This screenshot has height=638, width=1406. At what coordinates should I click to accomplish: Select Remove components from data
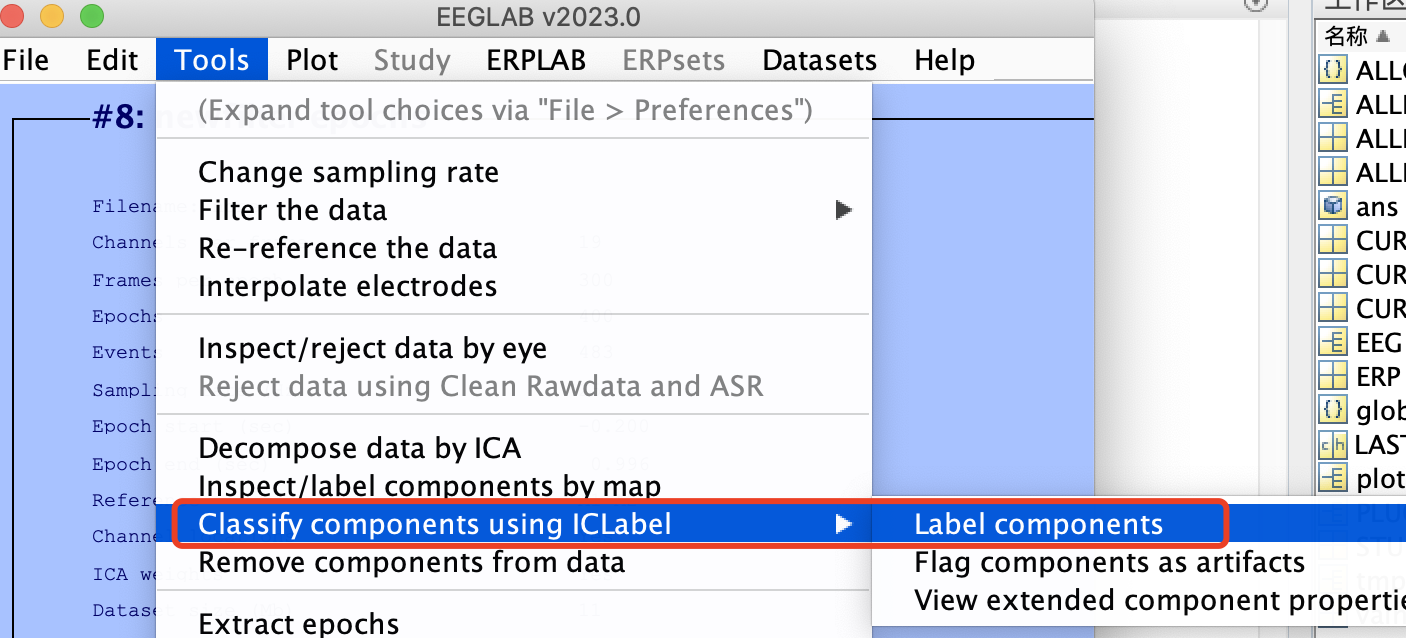pos(411,562)
